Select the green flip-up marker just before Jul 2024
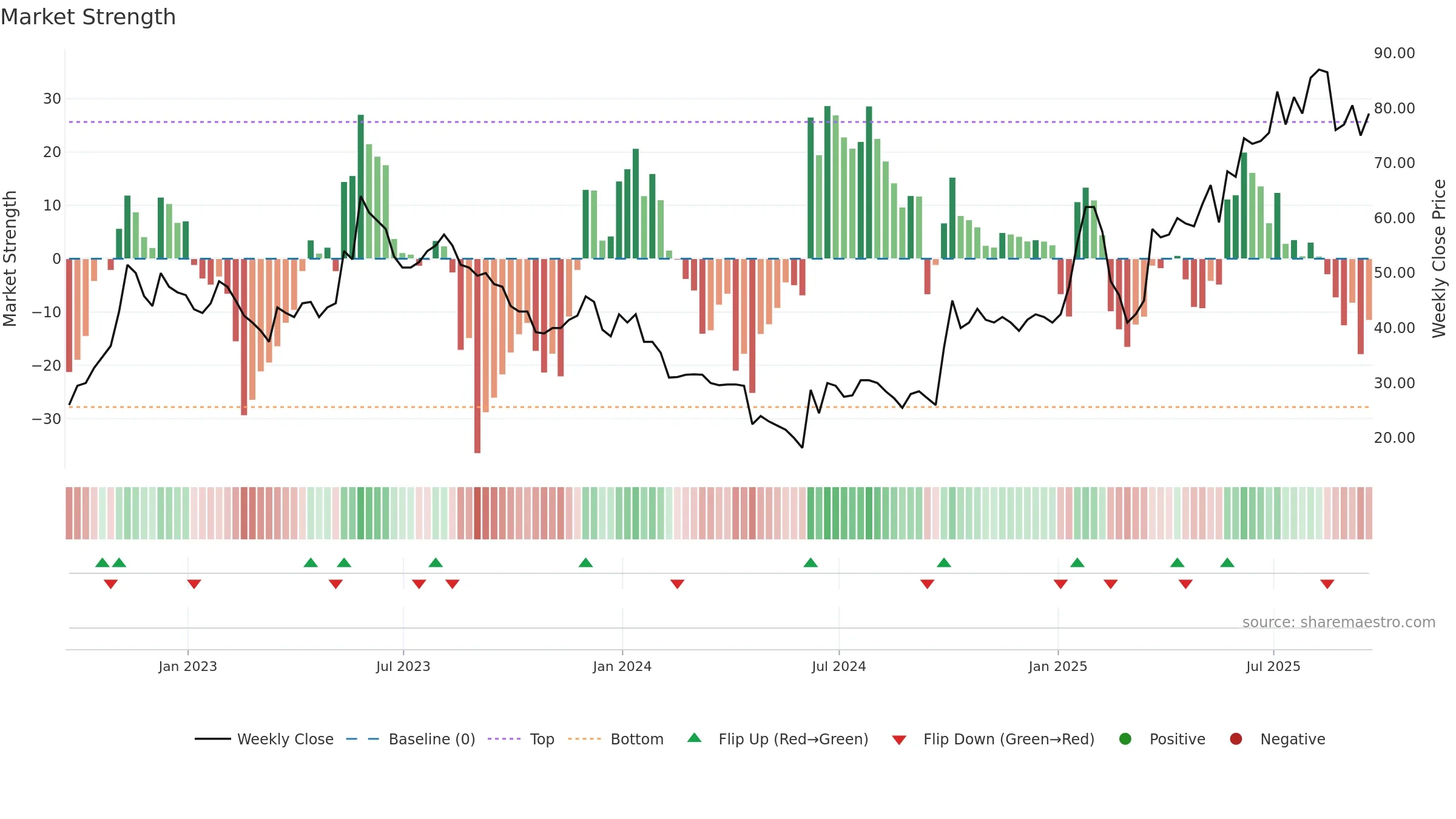This screenshot has width=1456, height=819. pos(811,562)
